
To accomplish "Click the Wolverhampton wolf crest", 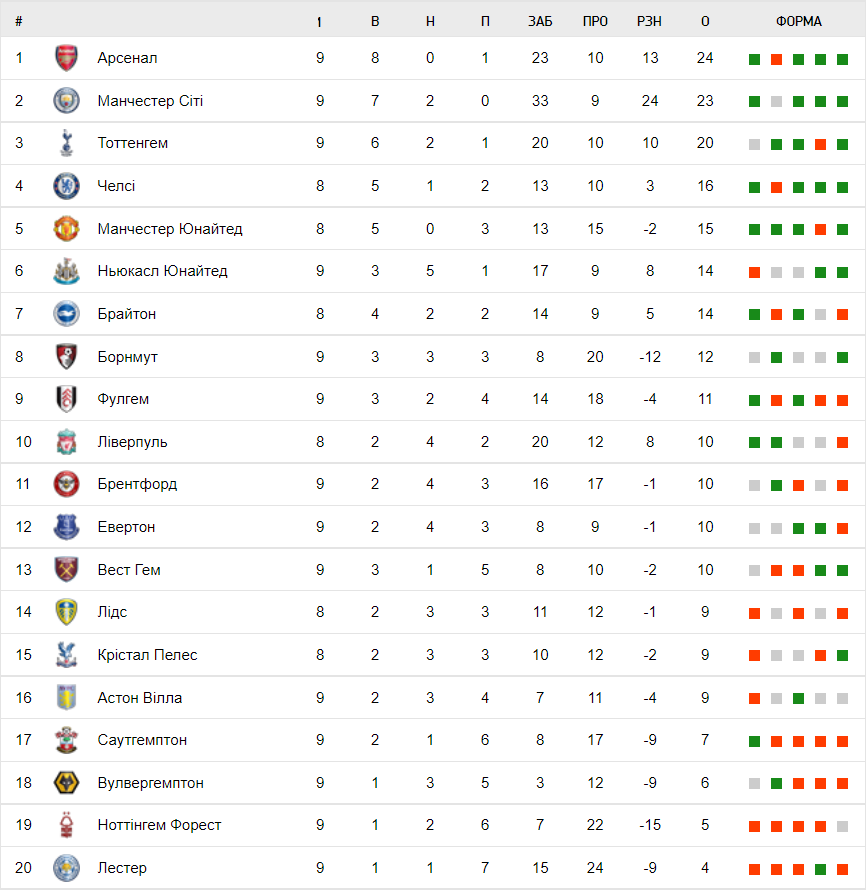I will tap(66, 783).
